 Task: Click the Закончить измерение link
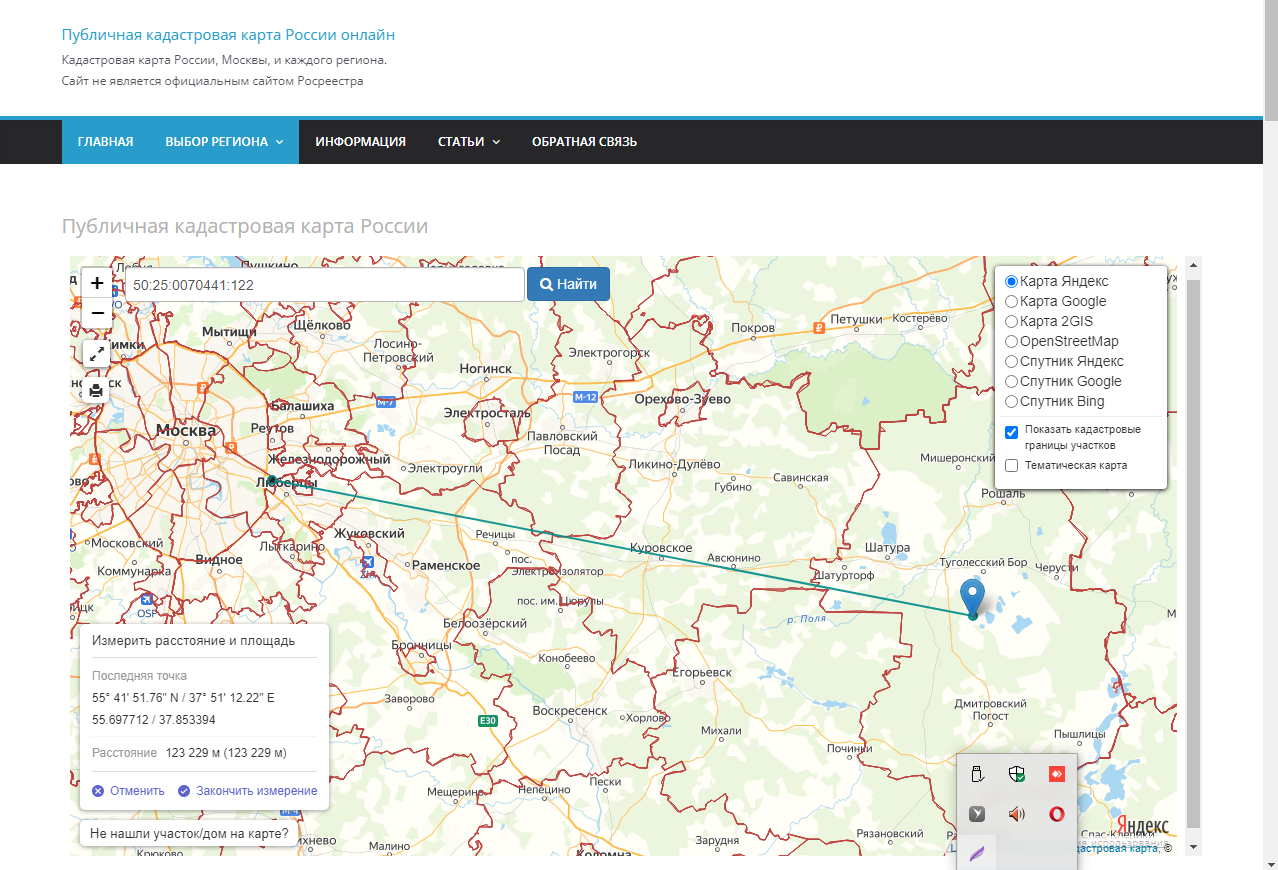pyautogui.click(x=256, y=791)
